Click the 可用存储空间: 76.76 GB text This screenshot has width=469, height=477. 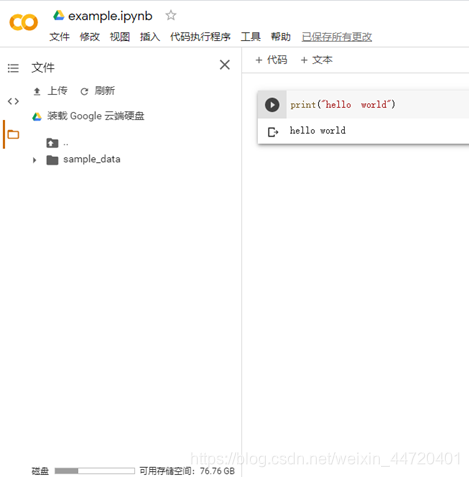187,471
